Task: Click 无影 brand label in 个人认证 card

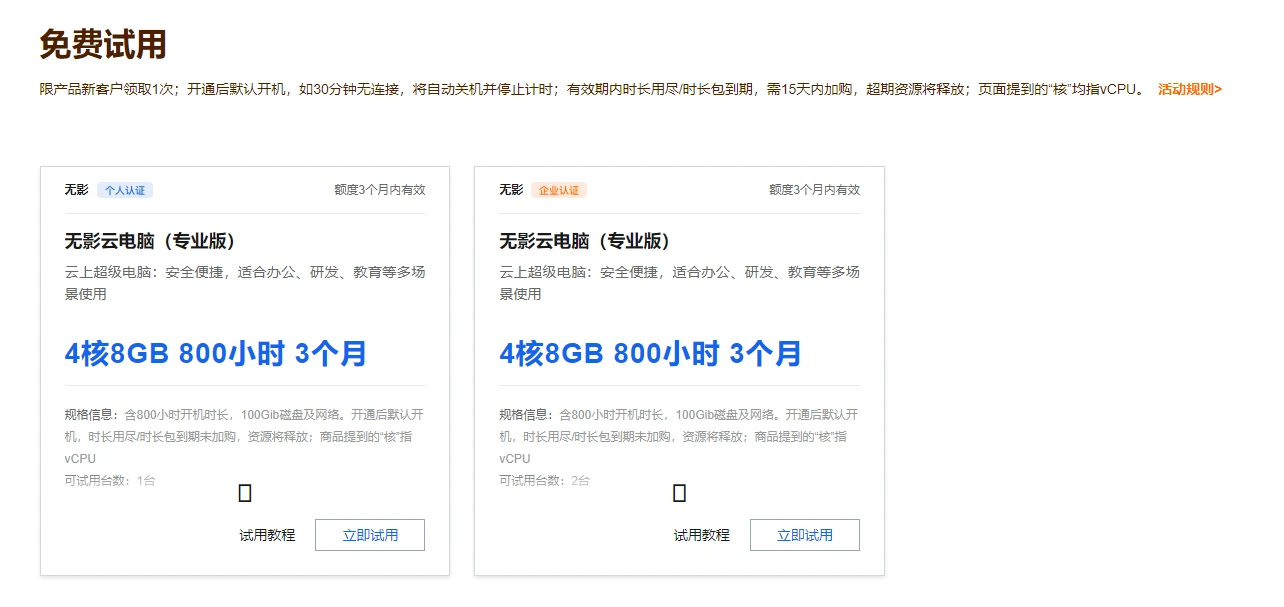Action: (x=77, y=190)
